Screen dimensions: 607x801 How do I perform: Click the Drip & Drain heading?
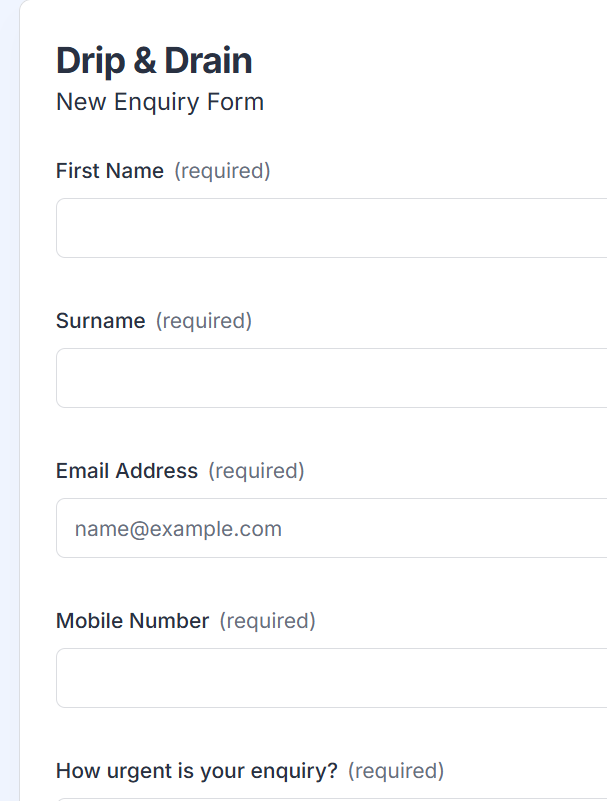click(154, 61)
